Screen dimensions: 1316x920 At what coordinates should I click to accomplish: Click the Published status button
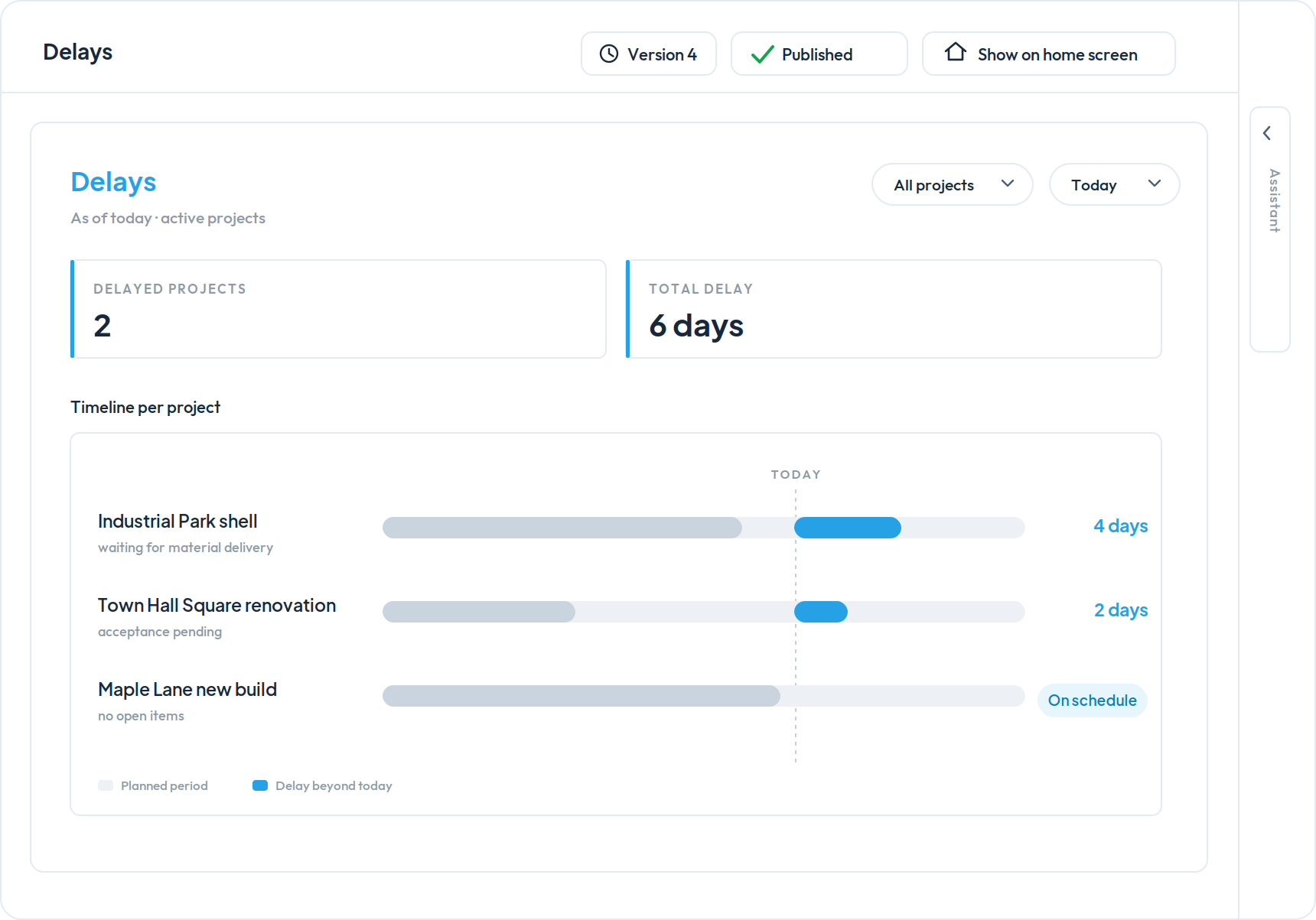(x=819, y=54)
